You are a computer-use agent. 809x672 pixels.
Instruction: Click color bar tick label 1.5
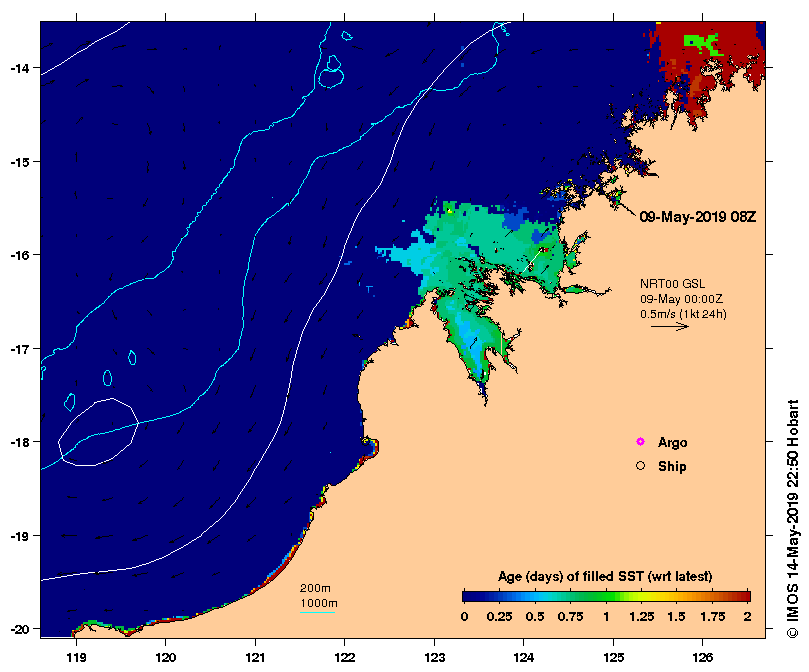676,617
